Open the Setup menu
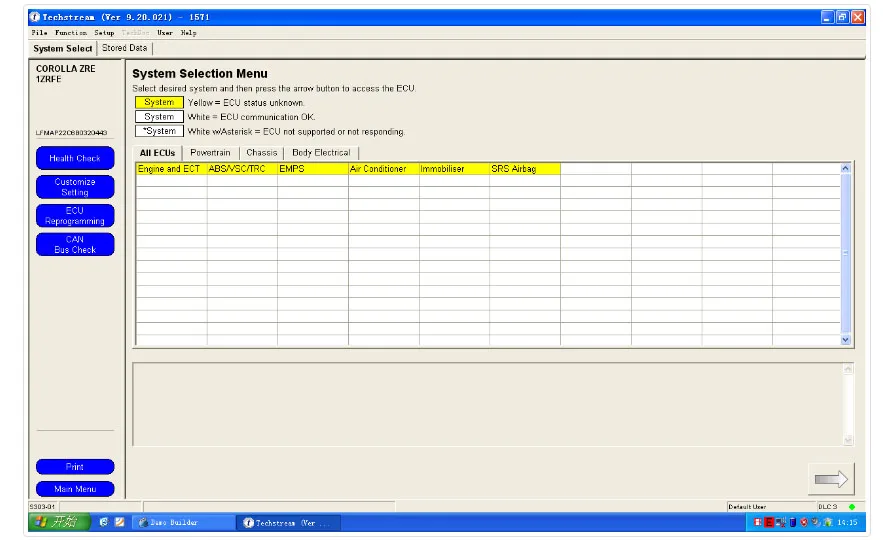Image resolution: width=883 pixels, height=540 pixels. 104,33
